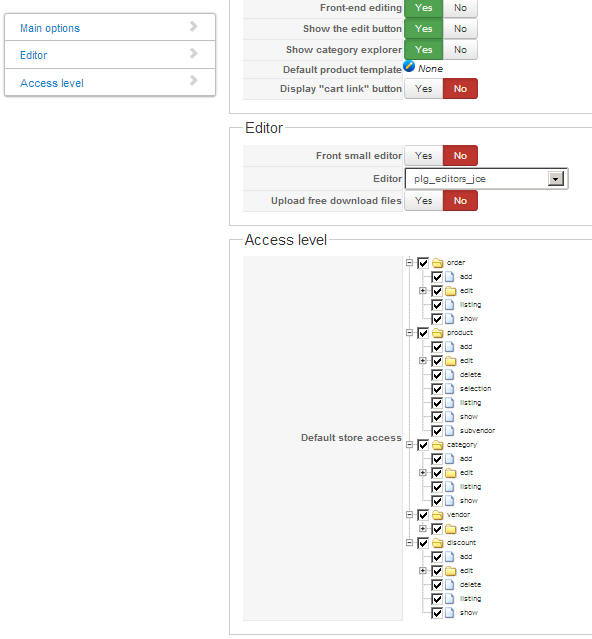The image size is (592, 639).
Task: Select the vendor tree item label
Action: coord(458,515)
